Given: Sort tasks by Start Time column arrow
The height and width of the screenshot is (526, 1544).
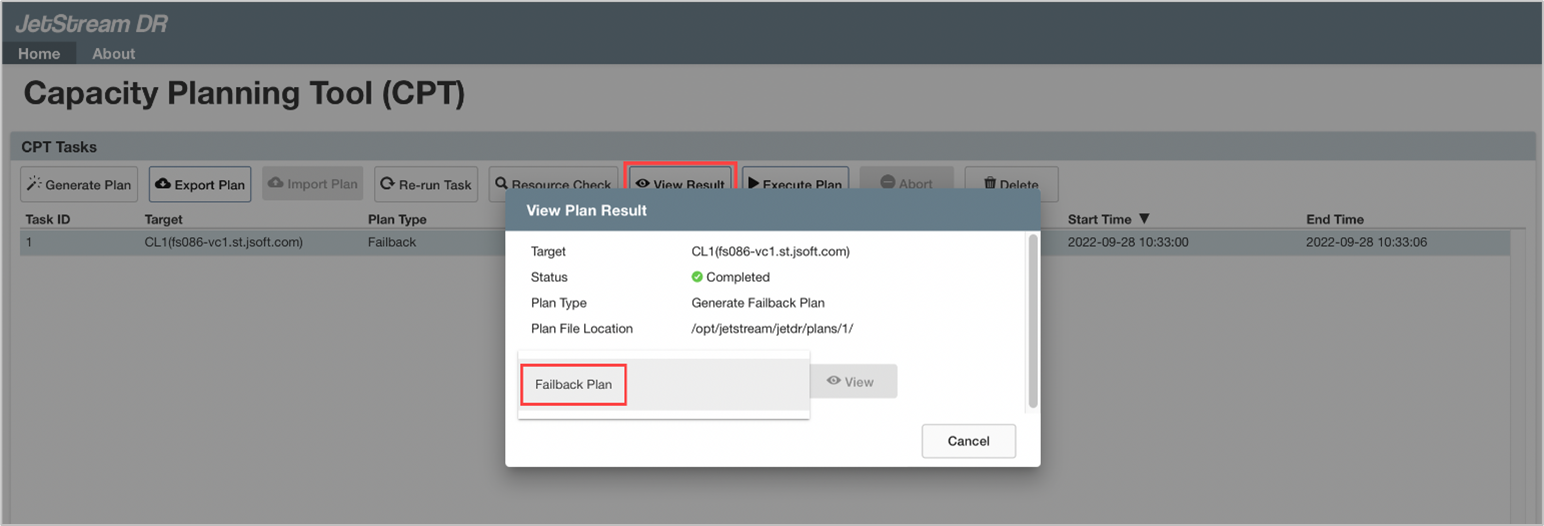Looking at the screenshot, I should (1144, 219).
